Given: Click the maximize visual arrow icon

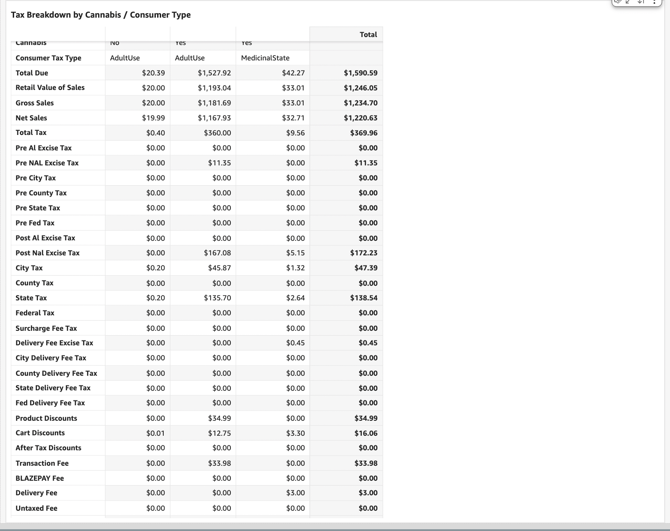Looking at the screenshot, I should tap(628, 2).
